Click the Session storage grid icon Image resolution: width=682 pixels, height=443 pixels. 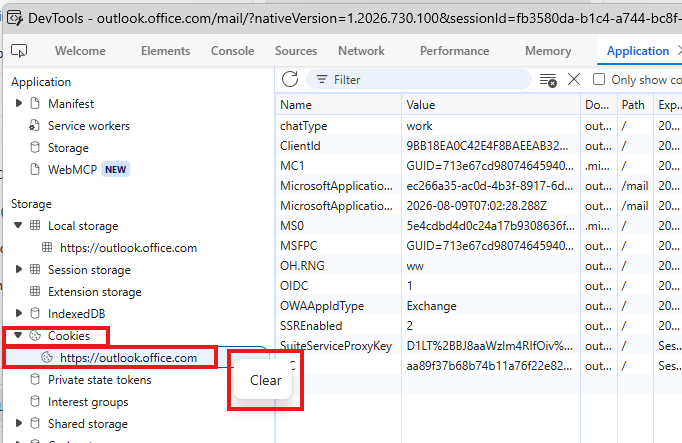pyautogui.click(x=35, y=270)
